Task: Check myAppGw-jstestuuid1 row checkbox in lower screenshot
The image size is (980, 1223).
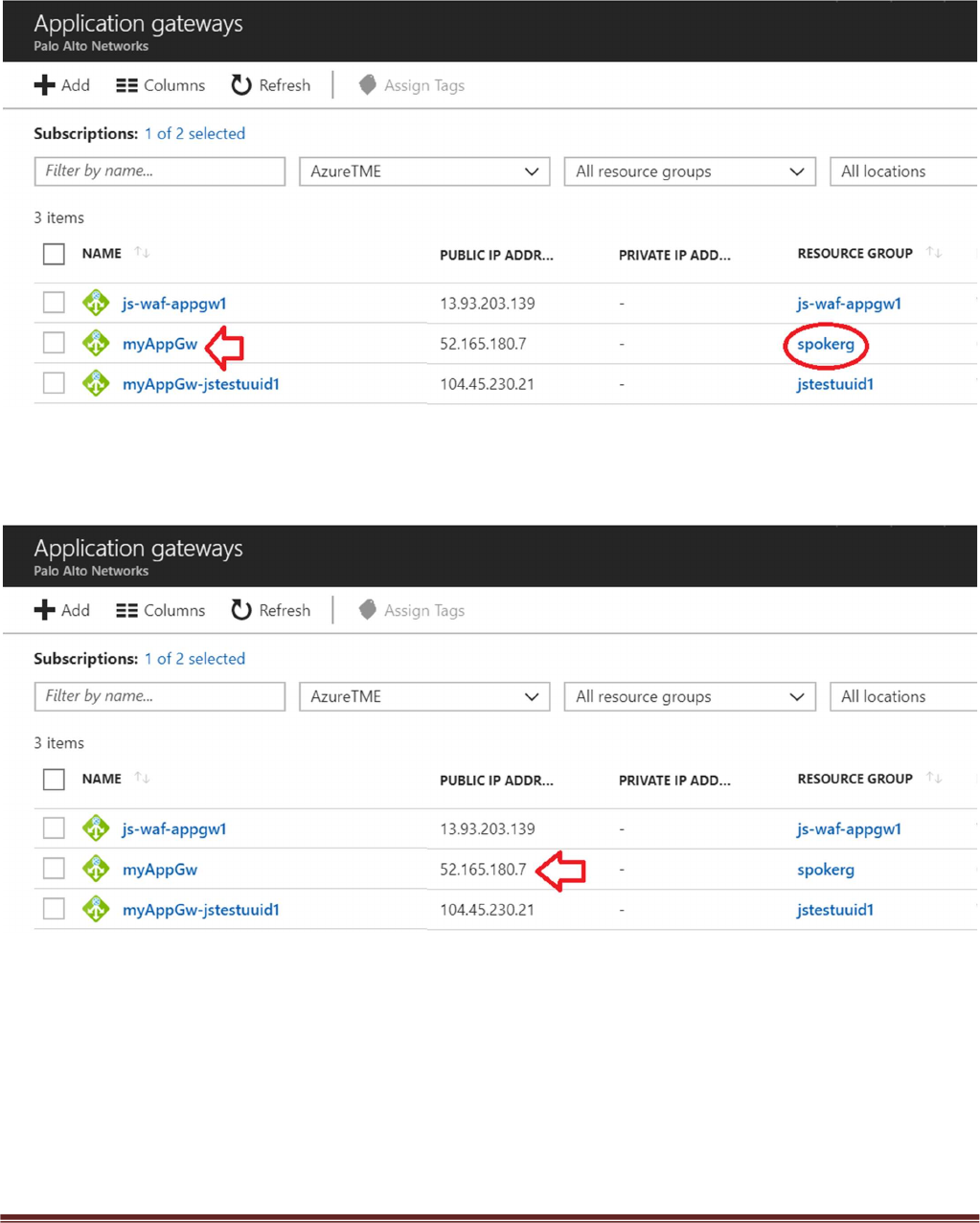Action: (54, 909)
